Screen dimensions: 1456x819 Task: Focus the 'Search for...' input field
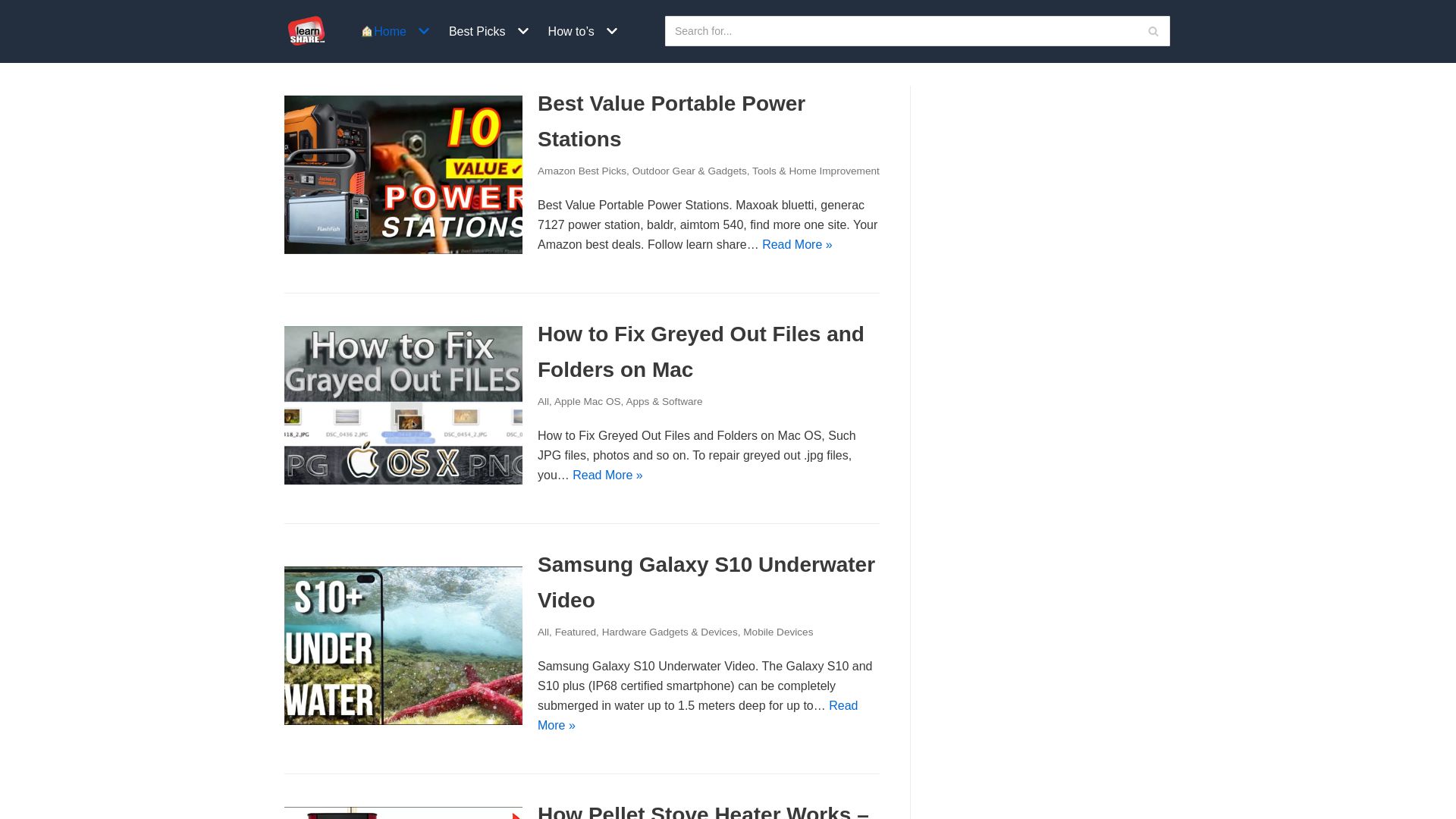pos(902,31)
